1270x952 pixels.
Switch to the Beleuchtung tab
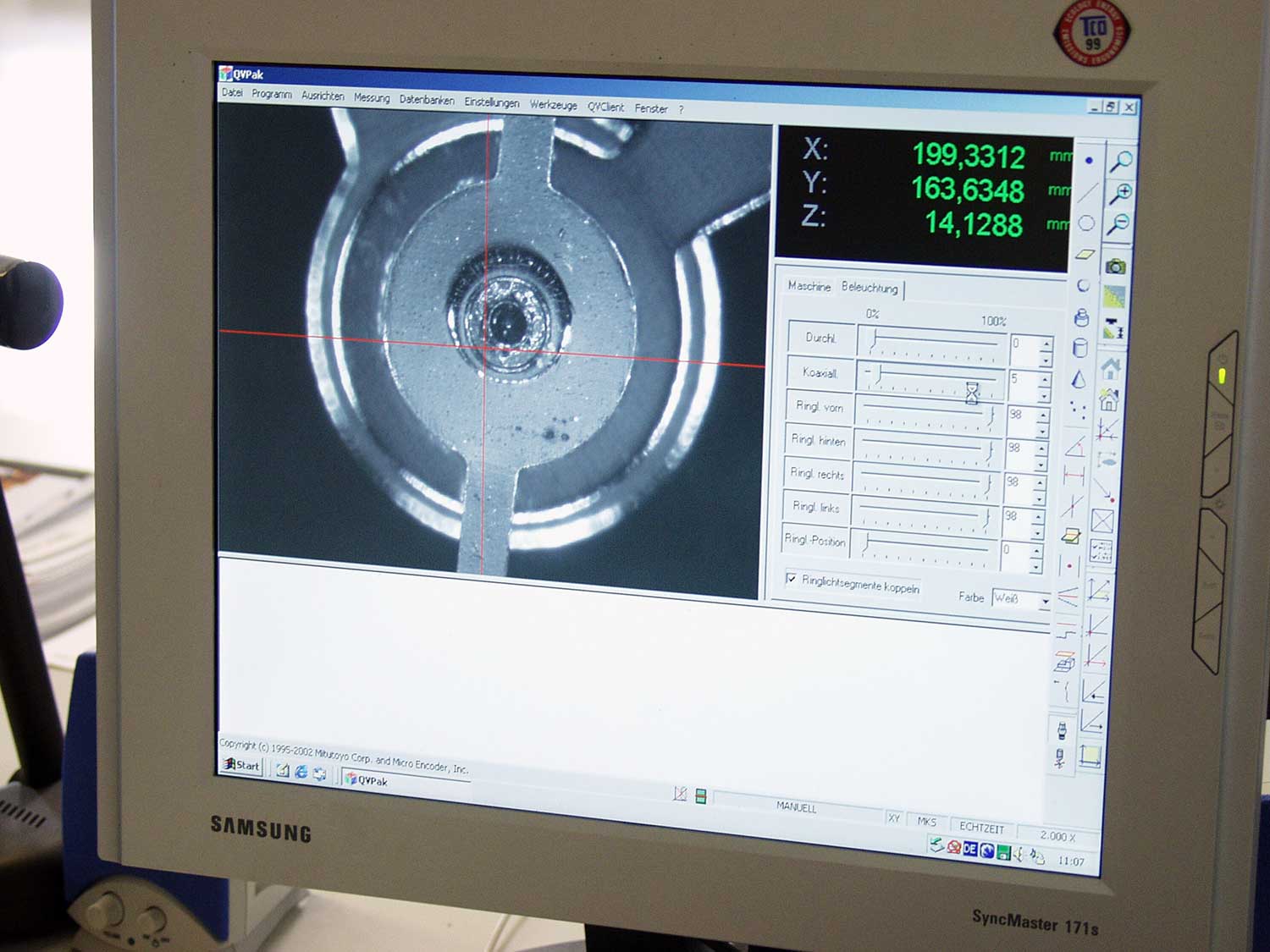(x=870, y=288)
